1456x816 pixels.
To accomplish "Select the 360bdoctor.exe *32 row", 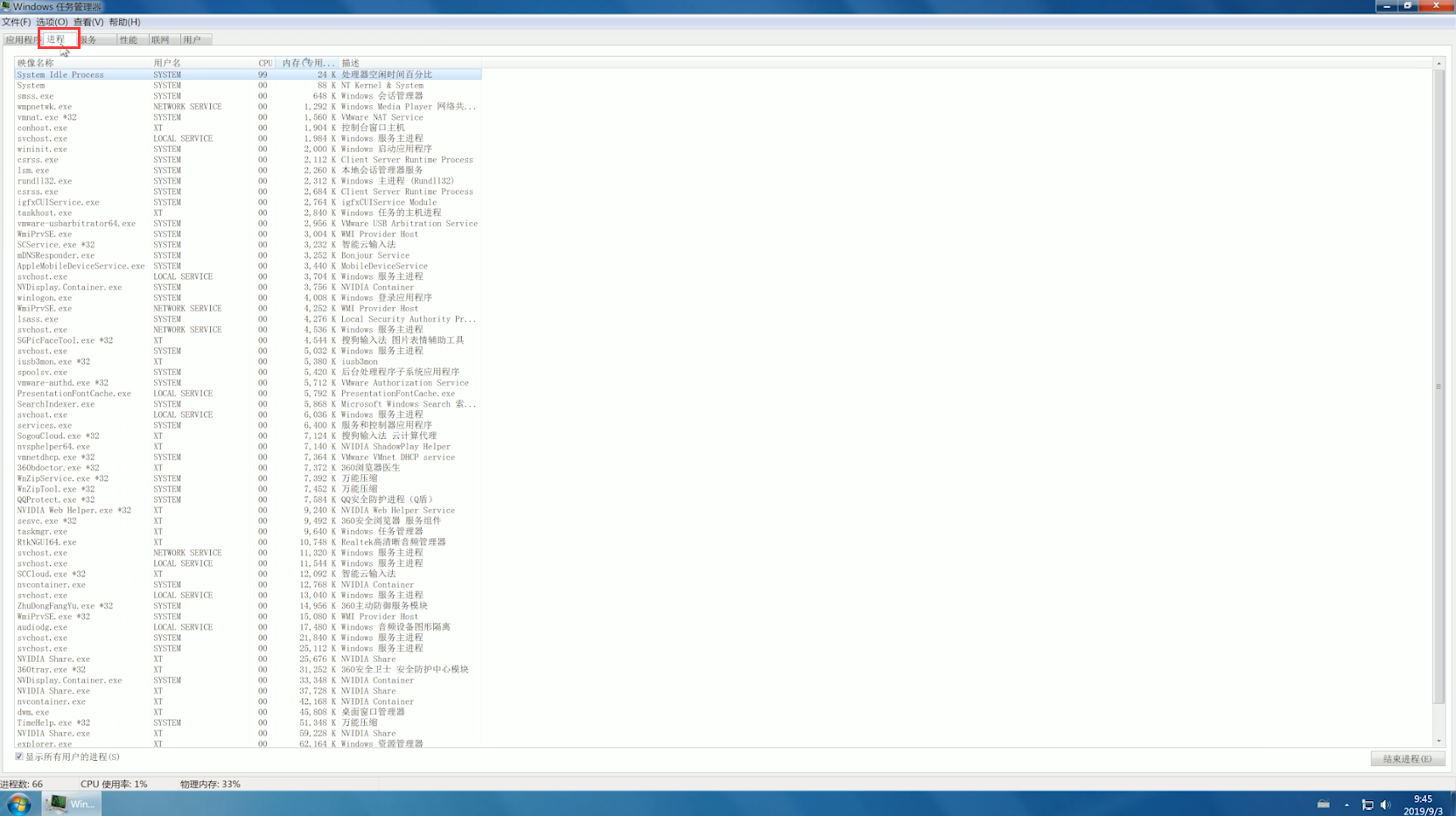I will pos(248,468).
